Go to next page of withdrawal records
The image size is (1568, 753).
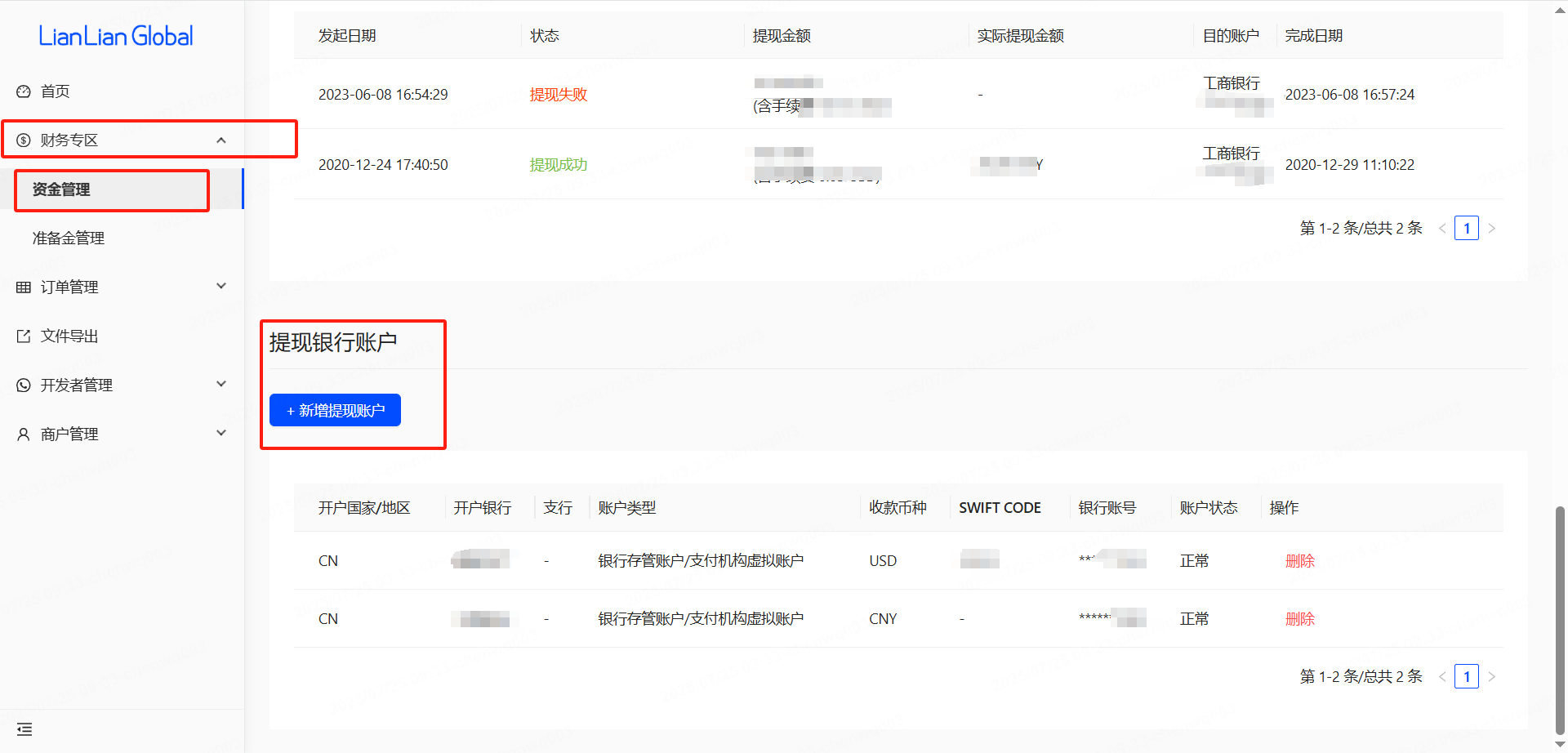pyautogui.click(x=1492, y=228)
